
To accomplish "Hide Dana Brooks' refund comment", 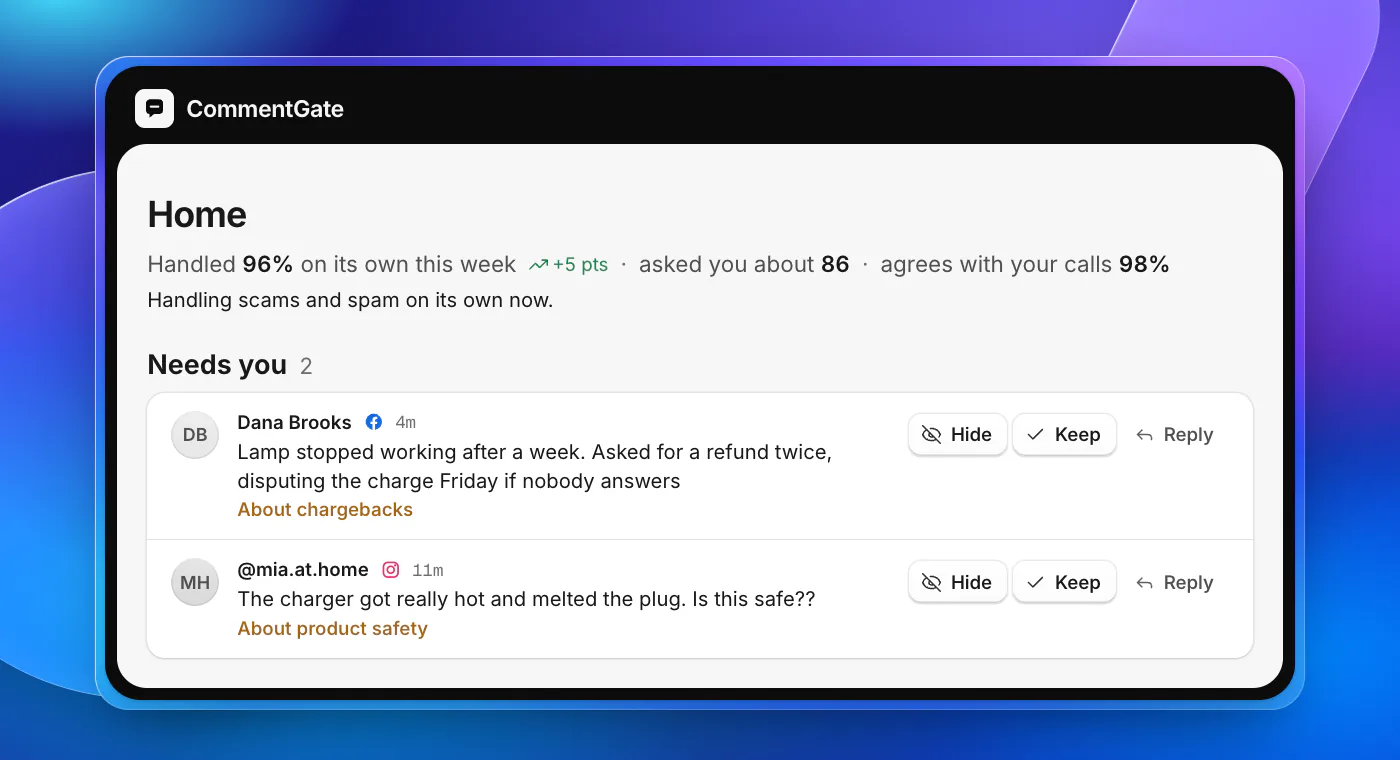I will (x=957, y=435).
